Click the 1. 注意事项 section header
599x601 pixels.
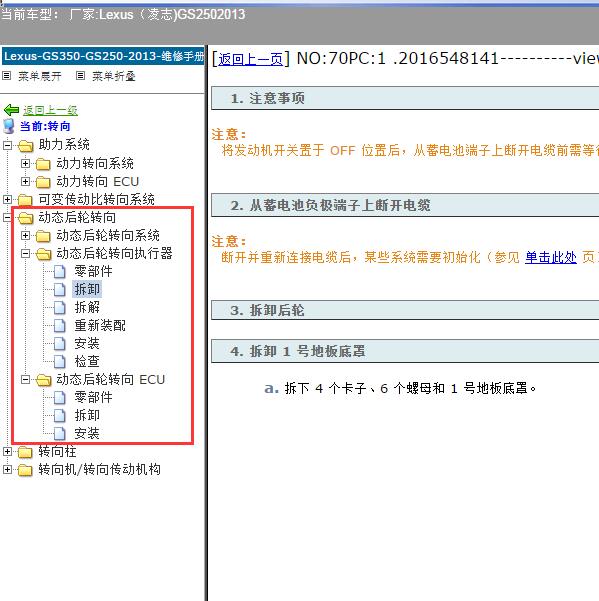(405, 98)
